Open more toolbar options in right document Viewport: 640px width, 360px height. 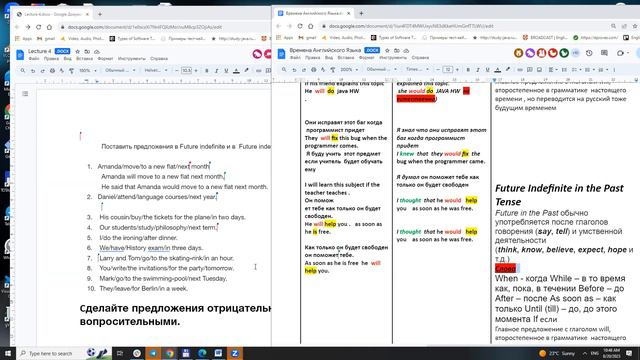(x=614, y=70)
